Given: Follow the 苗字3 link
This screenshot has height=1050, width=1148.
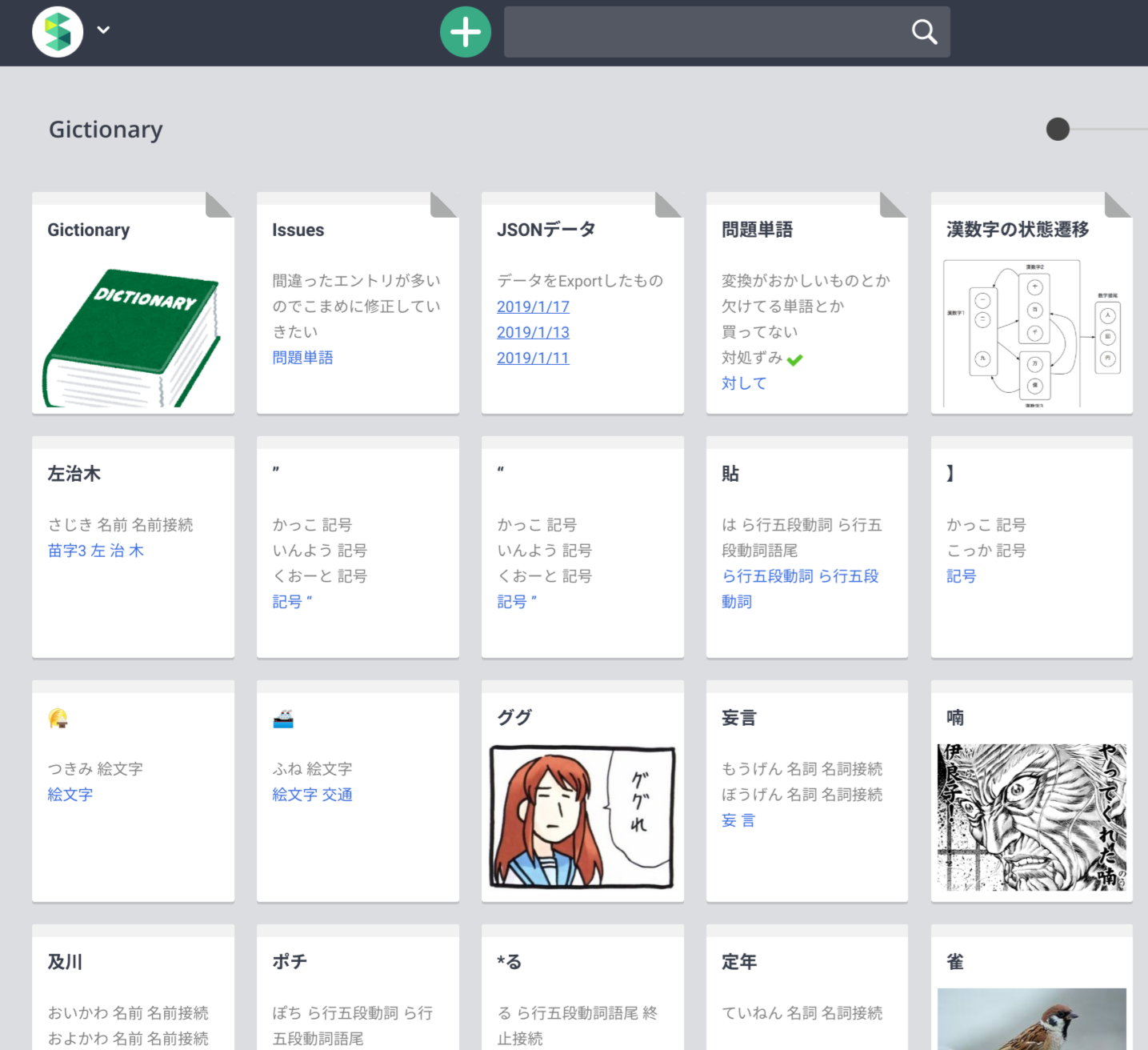Looking at the screenshot, I should pos(67,551).
